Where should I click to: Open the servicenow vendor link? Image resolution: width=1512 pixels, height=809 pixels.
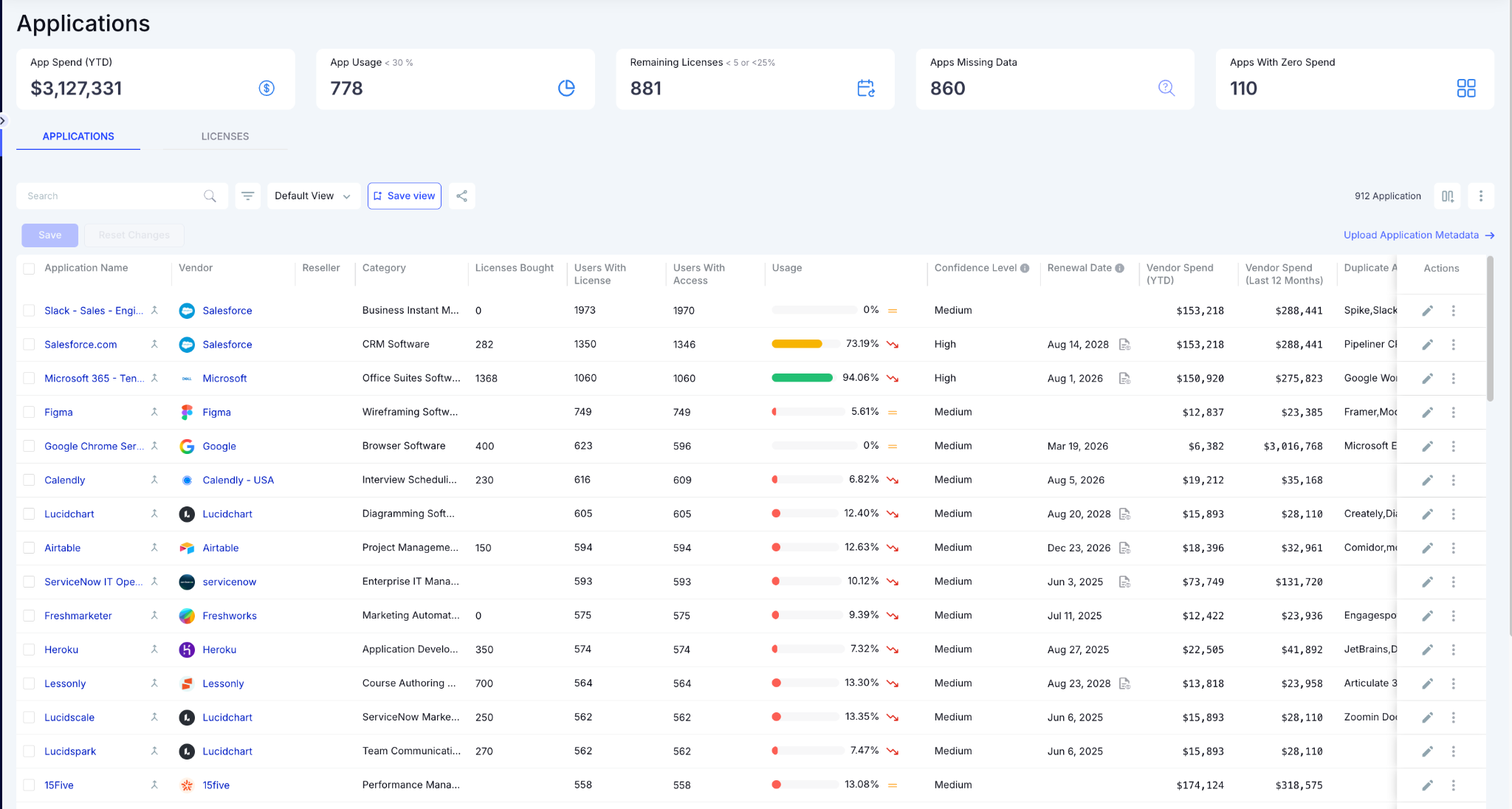pyautogui.click(x=230, y=582)
